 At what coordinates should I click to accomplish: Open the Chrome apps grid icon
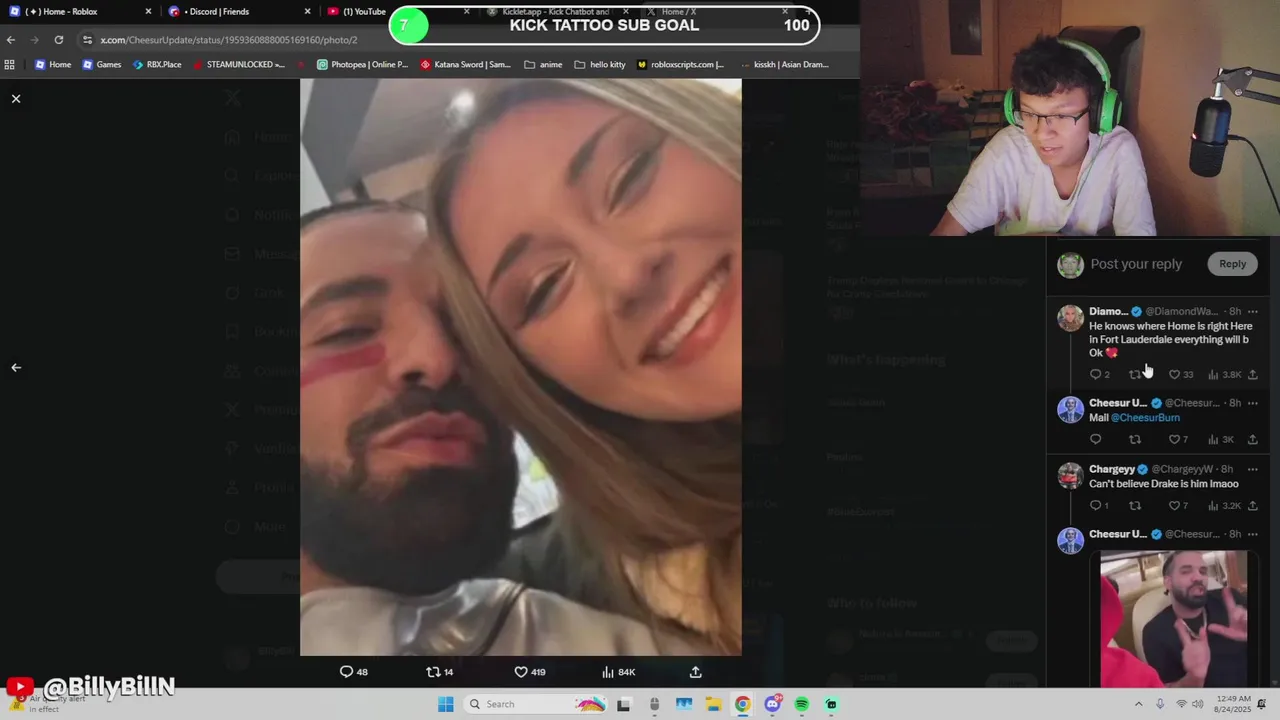pyautogui.click(x=10, y=64)
